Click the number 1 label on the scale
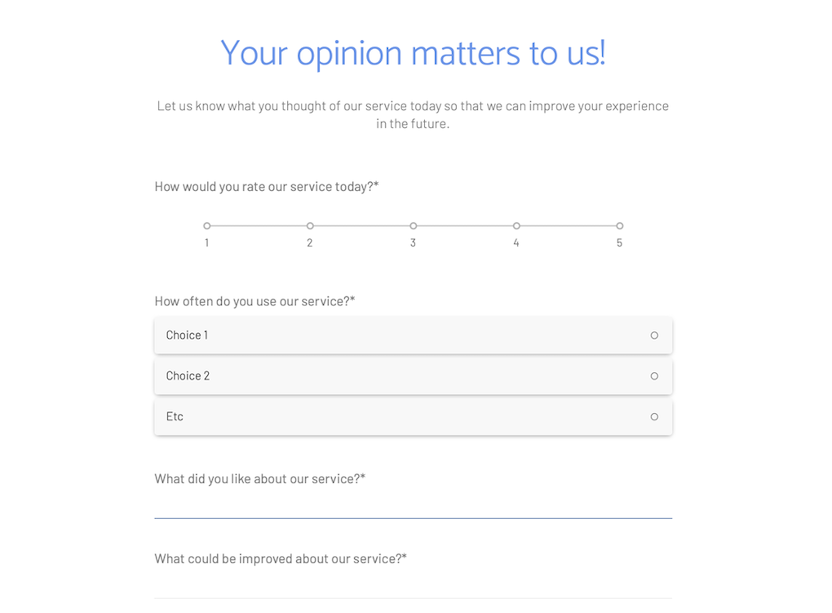832x613 pixels. click(207, 242)
